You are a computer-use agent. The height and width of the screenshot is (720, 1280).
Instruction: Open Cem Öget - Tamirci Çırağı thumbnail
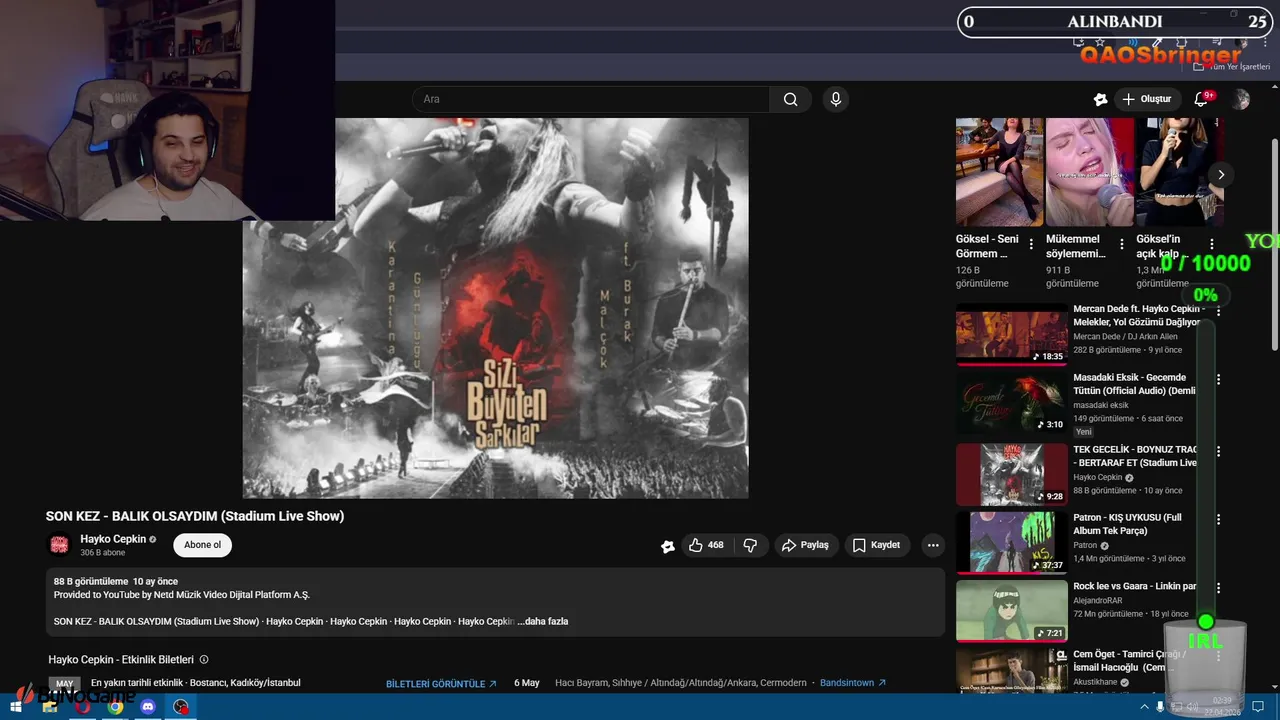1012,670
